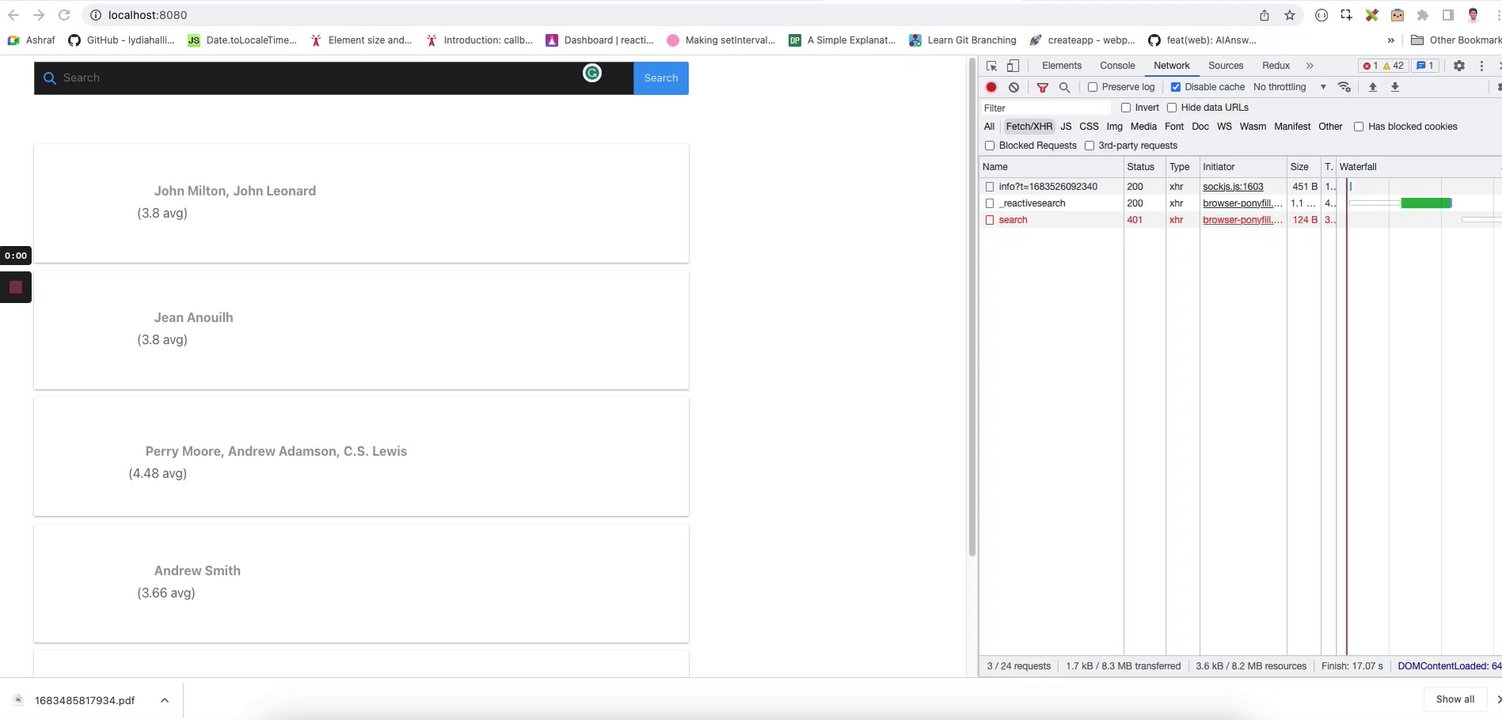Open the John Milton, John Leonard result card
The image size is (1502, 720).
click(x=361, y=203)
